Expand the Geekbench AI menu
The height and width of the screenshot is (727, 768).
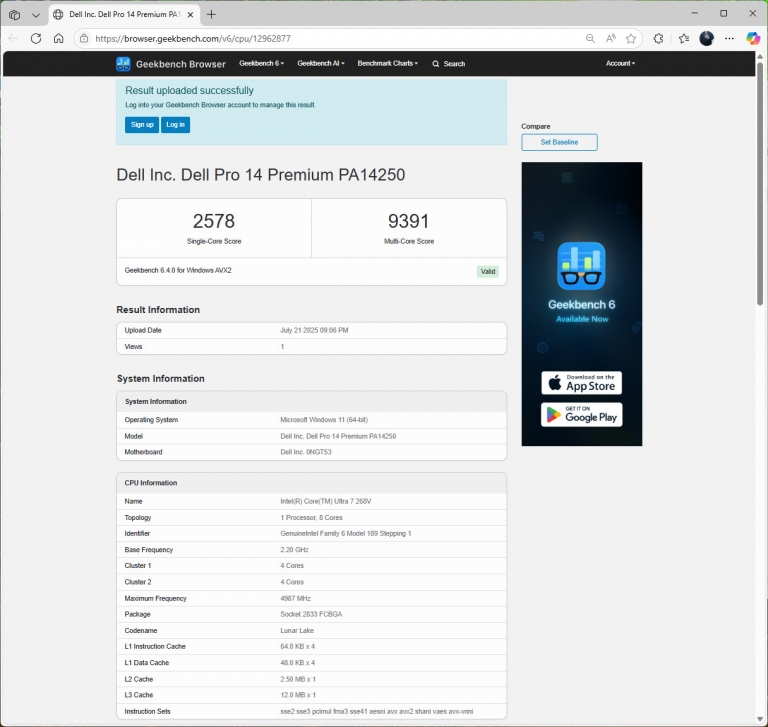click(321, 64)
